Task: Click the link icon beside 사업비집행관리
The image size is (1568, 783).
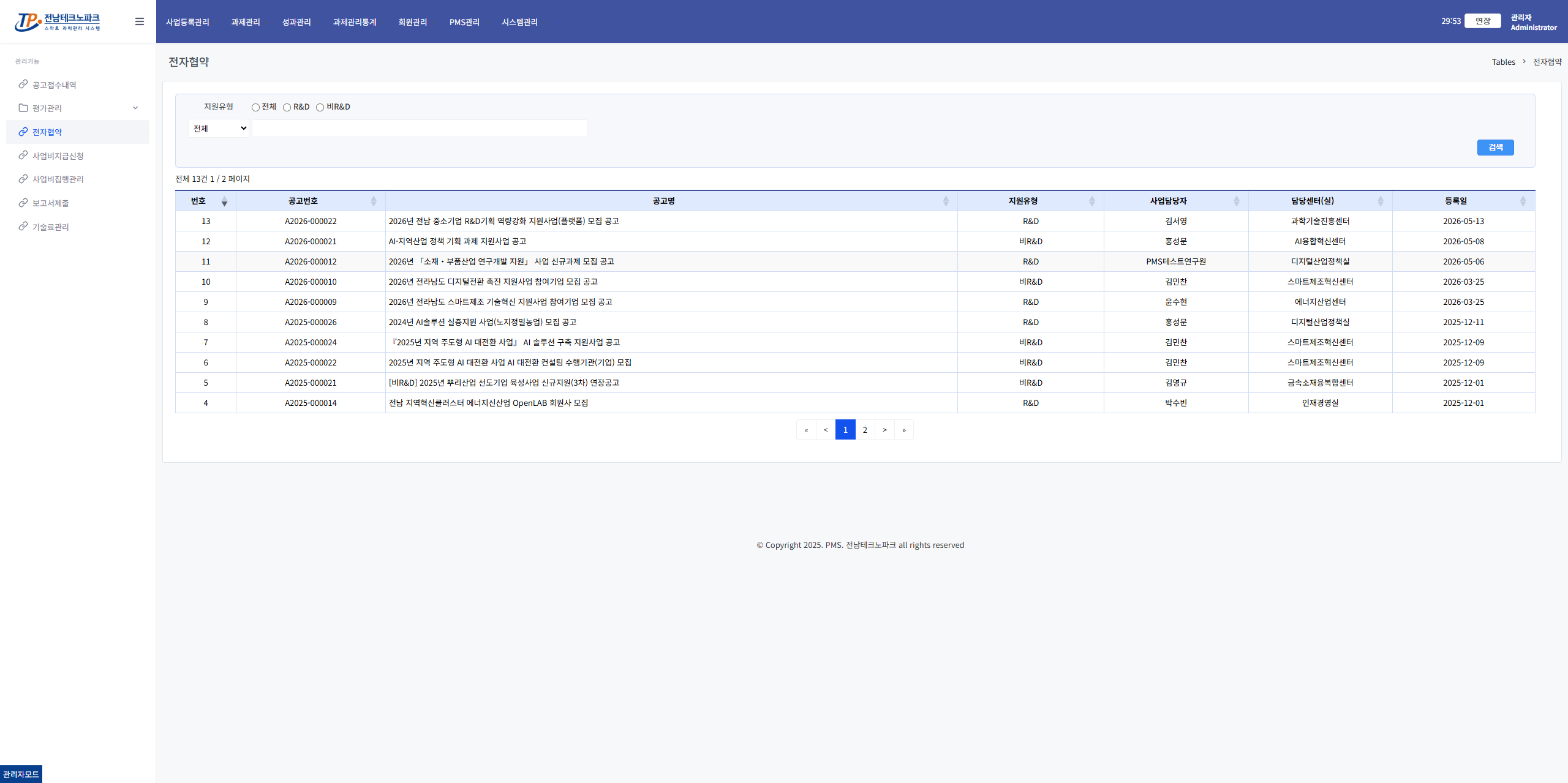Action: [23, 179]
